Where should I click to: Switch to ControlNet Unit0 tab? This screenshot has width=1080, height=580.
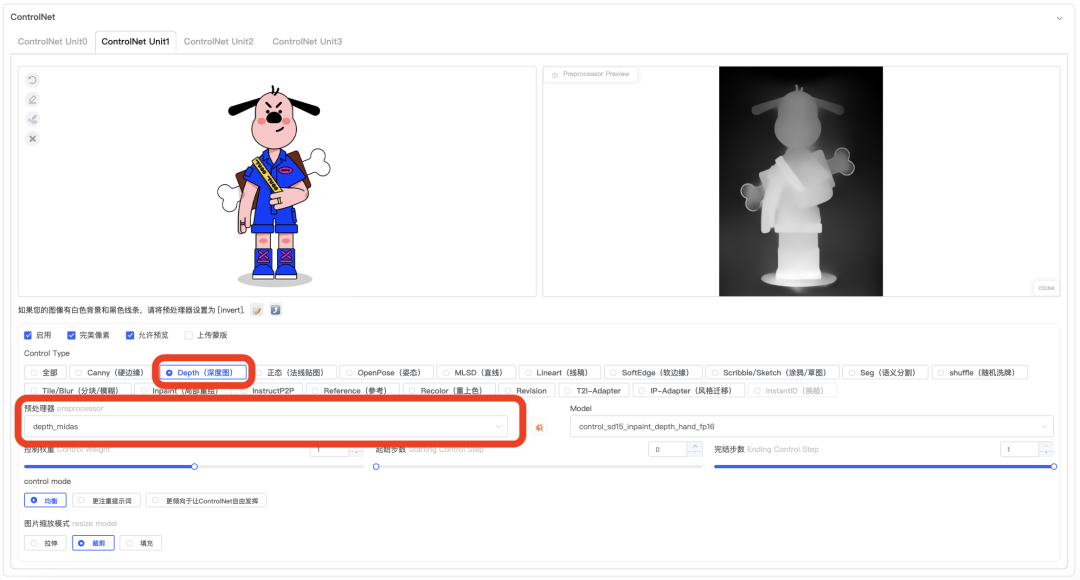52,41
